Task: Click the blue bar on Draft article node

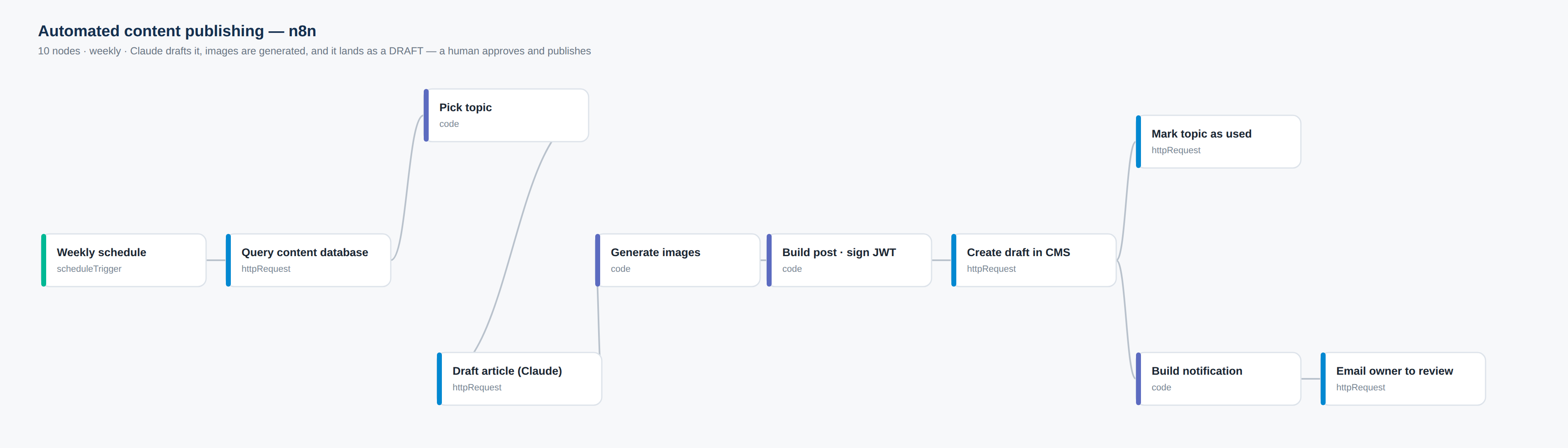Action: 439,379
